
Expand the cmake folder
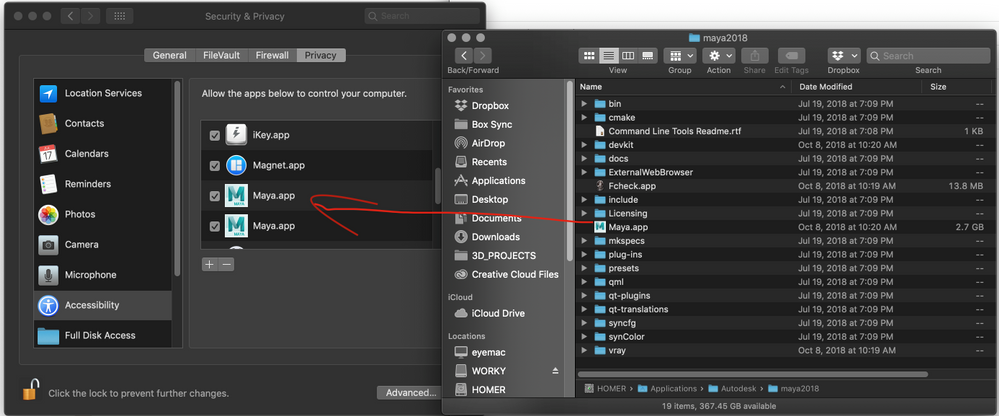[584, 117]
